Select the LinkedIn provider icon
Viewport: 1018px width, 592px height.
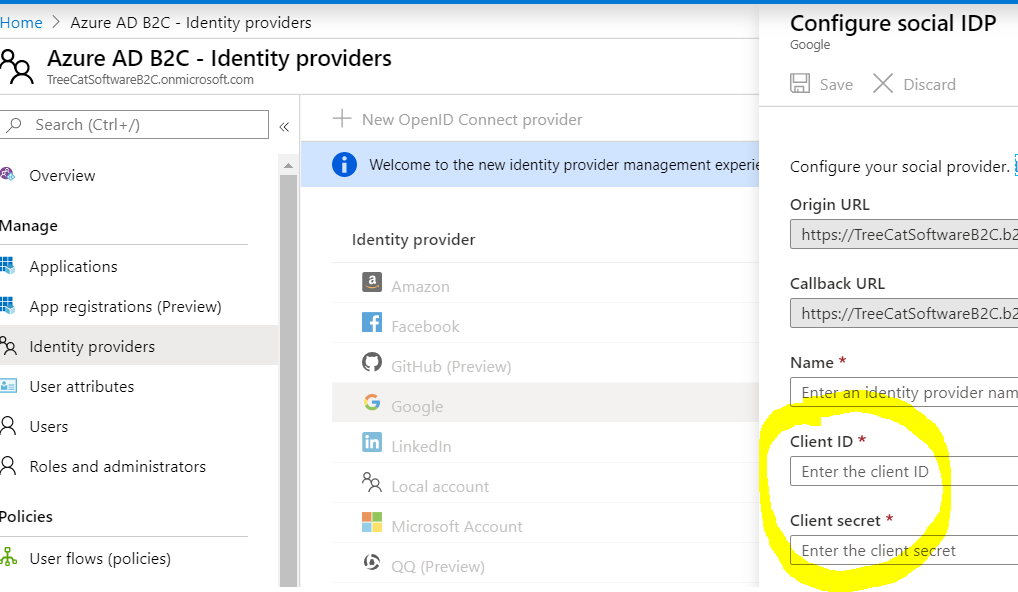click(x=372, y=442)
